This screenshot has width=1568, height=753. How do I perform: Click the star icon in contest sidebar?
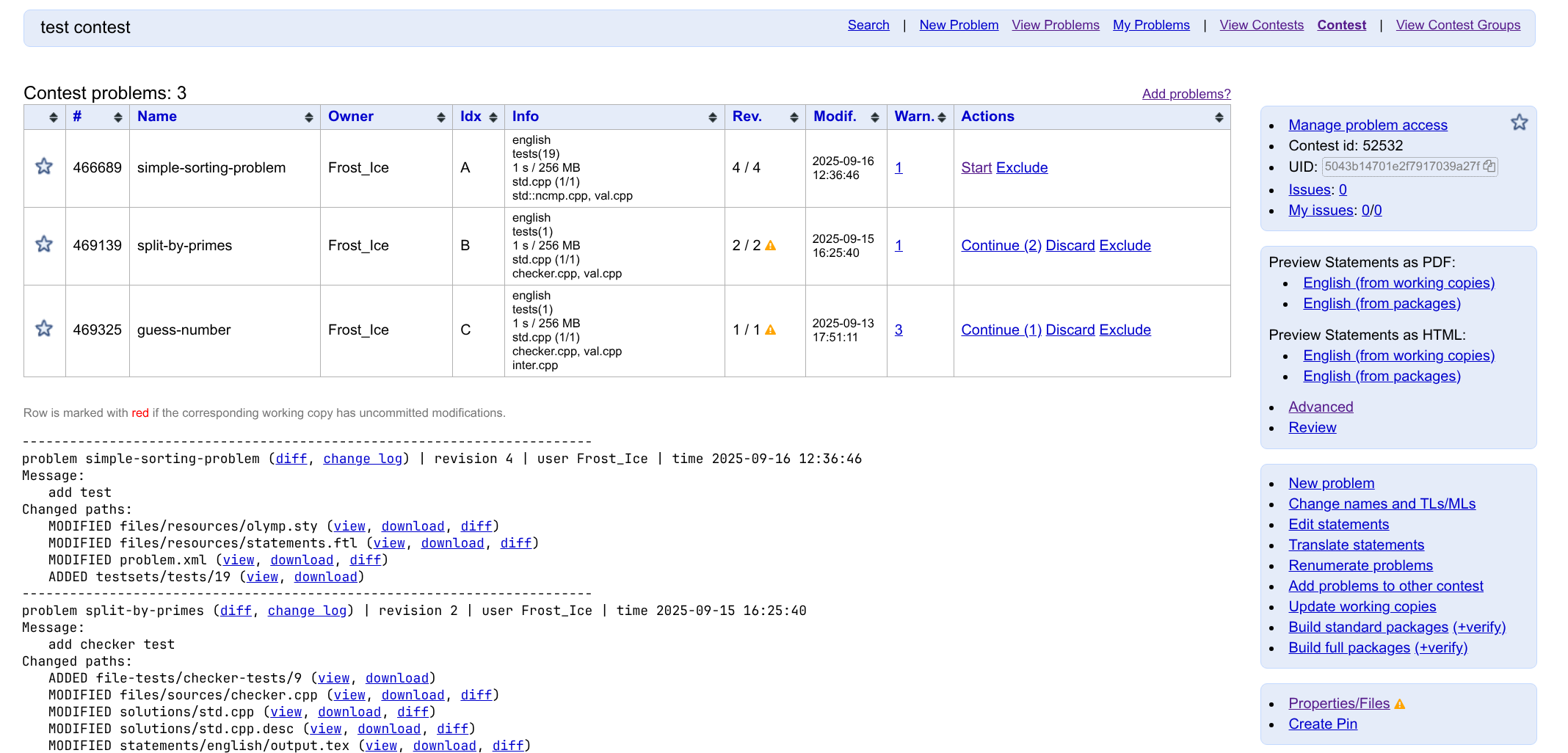(1519, 123)
